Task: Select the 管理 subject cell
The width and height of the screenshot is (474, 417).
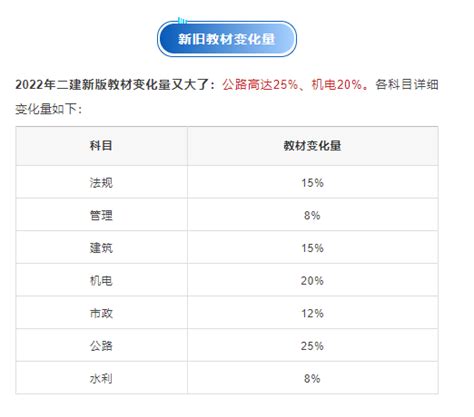Action: tap(101, 215)
